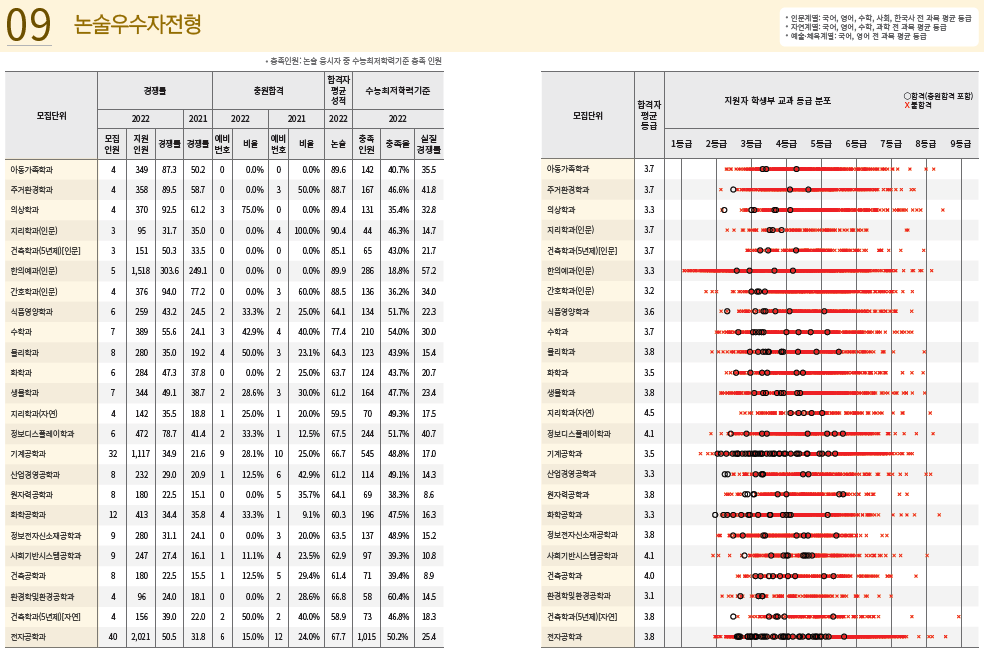The width and height of the screenshot is (984, 651).
Task: Click 한의예과(인문) dot distribution chart row
Action: tap(808, 271)
